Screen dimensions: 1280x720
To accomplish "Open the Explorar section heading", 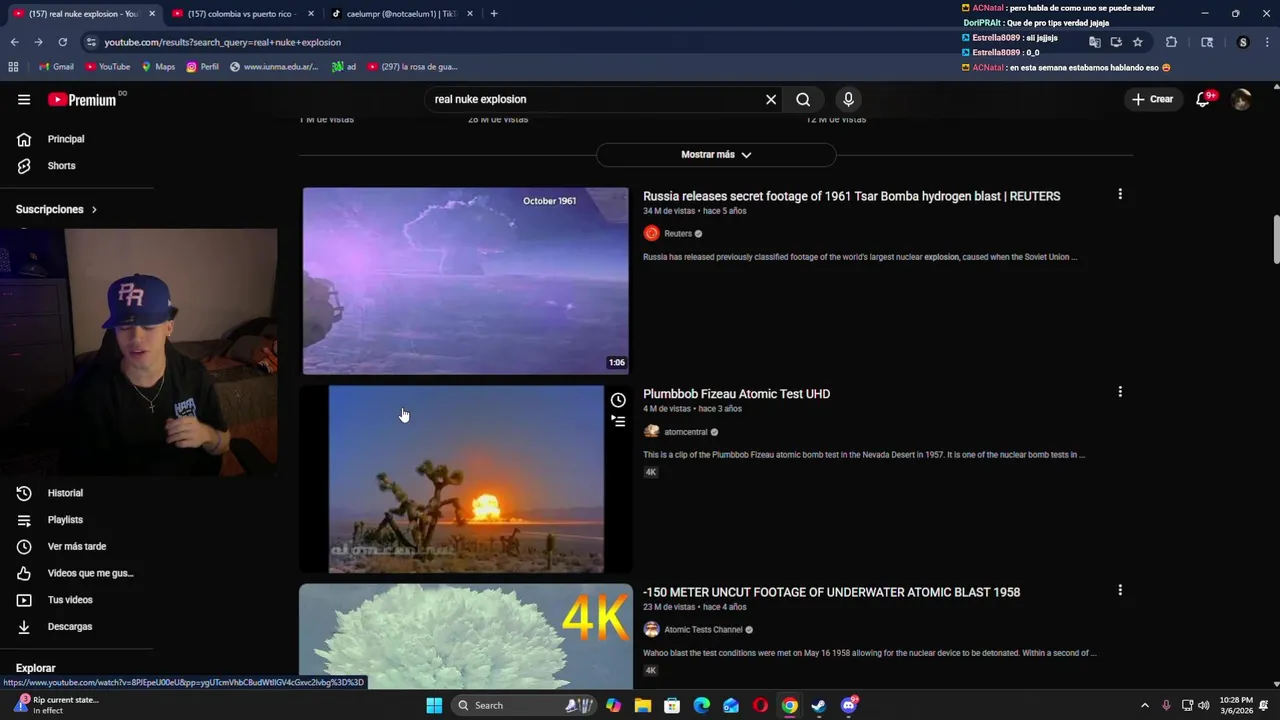I will click(x=35, y=668).
